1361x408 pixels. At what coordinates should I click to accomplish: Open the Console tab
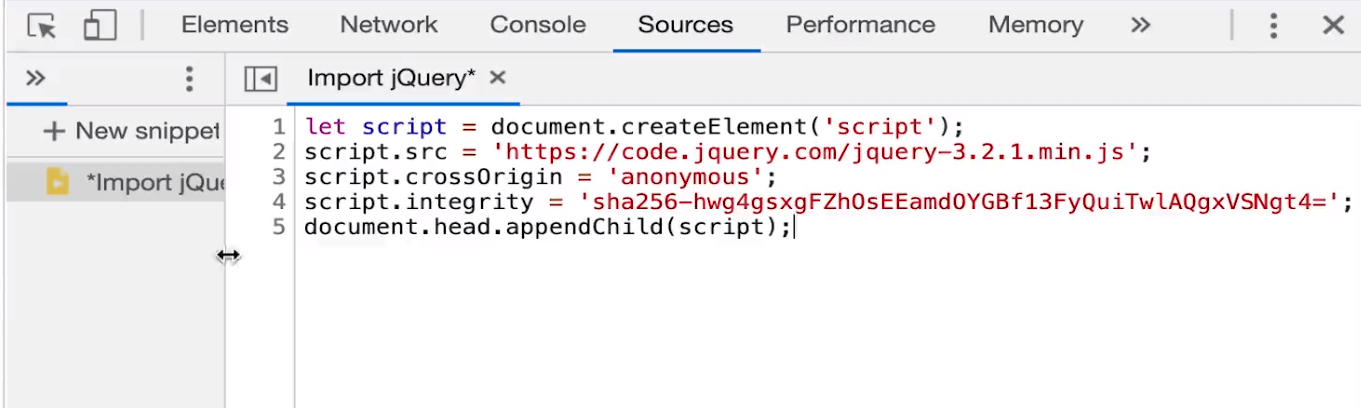[x=538, y=25]
